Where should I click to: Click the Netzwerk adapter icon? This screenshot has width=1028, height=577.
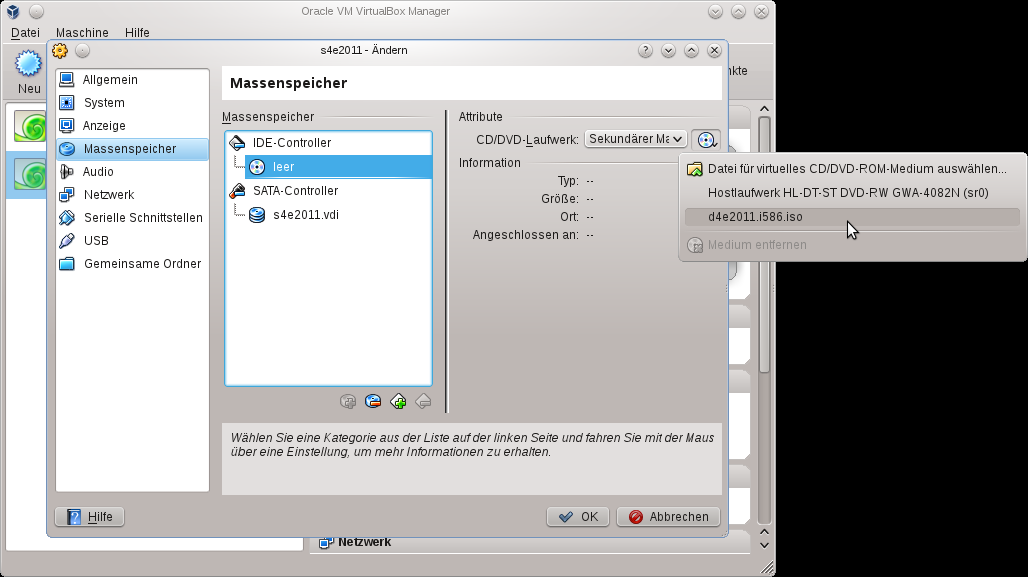(x=67, y=195)
